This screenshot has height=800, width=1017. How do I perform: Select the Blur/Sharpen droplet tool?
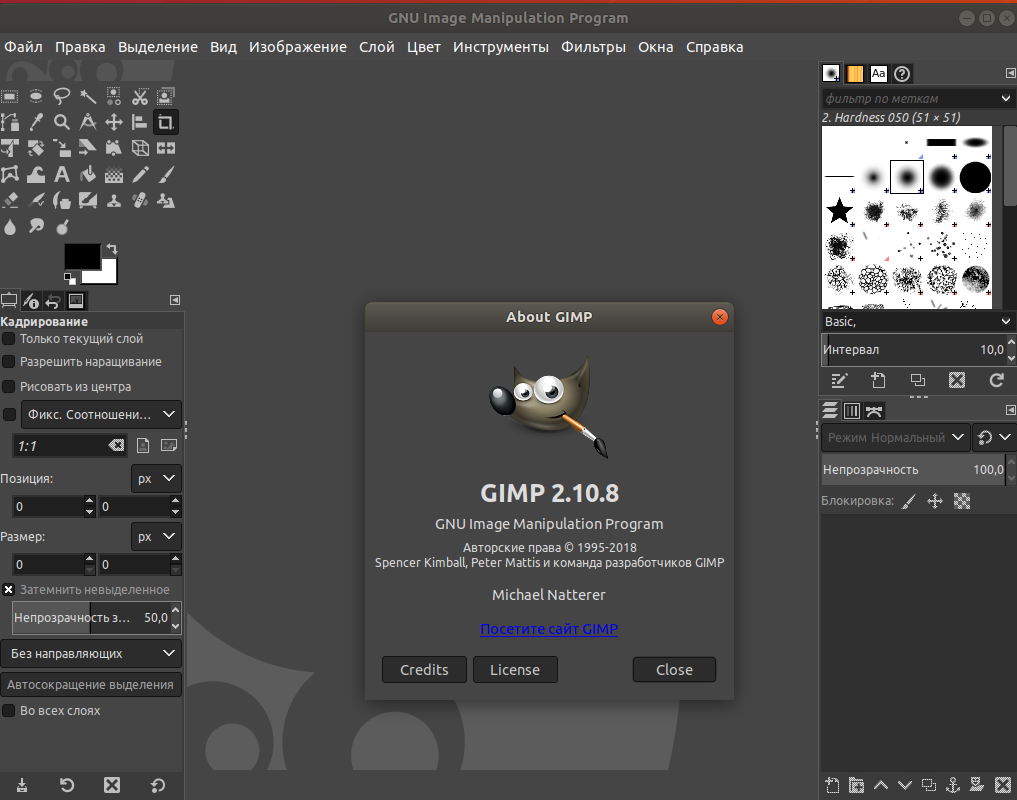(10, 226)
